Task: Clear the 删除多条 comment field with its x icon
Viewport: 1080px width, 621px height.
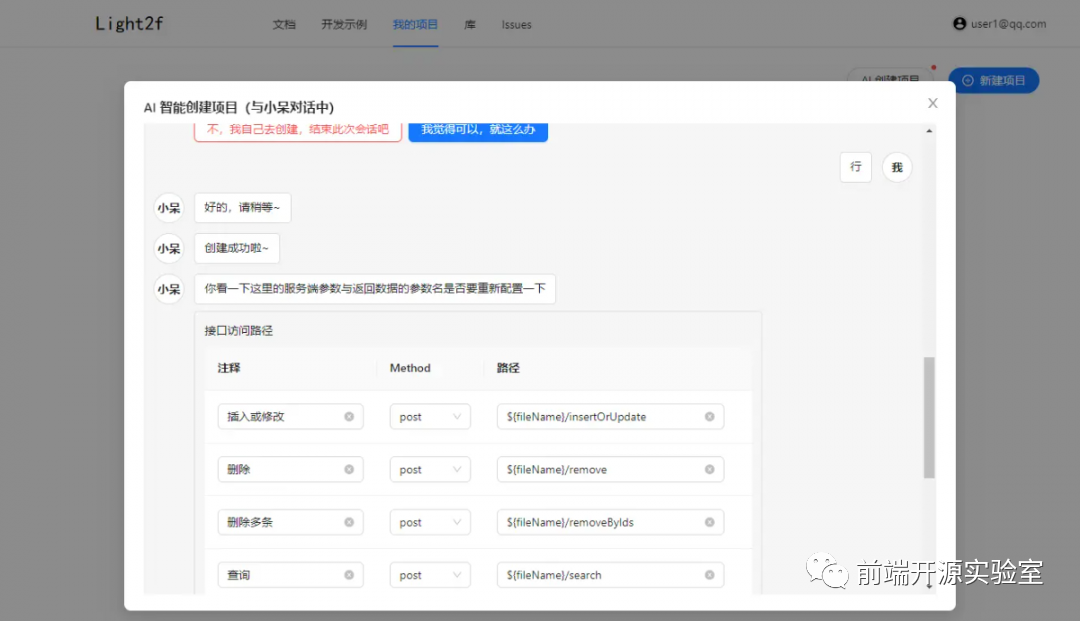Action: click(x=349, y=521)
